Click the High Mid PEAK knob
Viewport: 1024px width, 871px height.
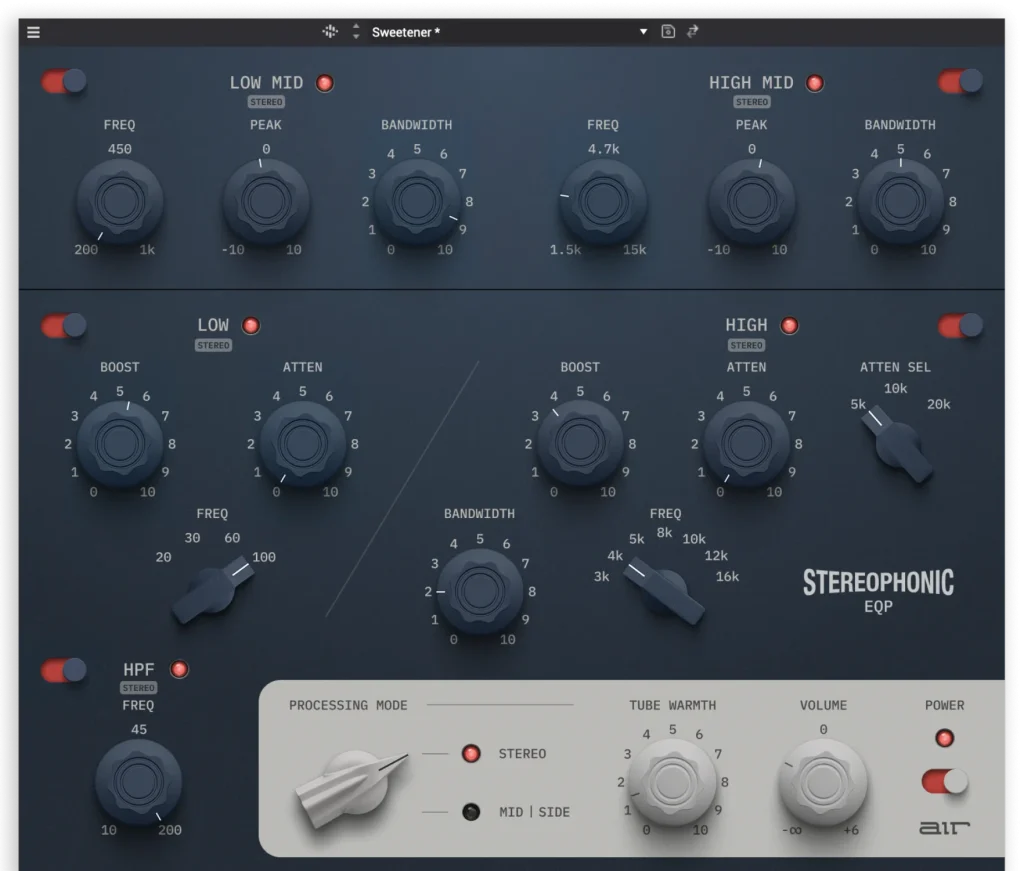click(752, 202)
